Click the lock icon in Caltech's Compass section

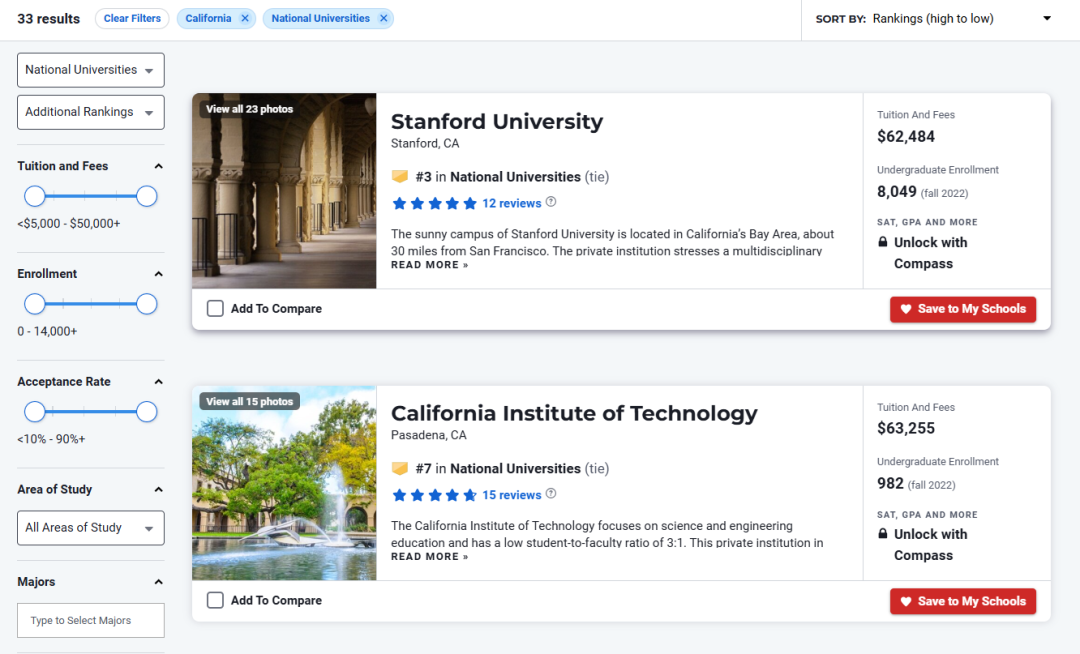point(882,534)
